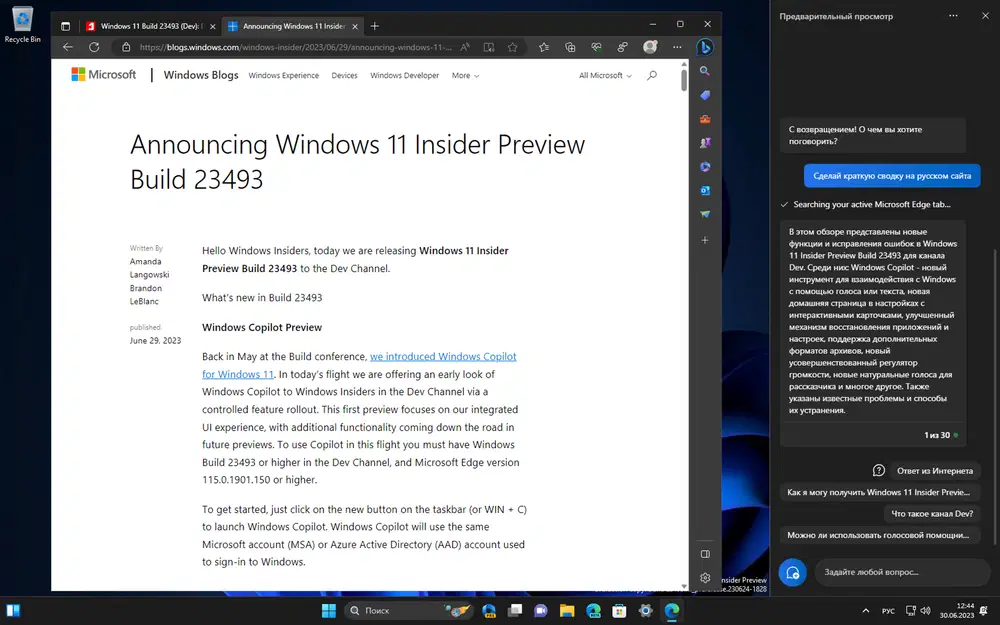The width and height of the screenshot is (1000, 625).
Task: Open sidebar Tools briefcase icon
Action: pos(705,119)
